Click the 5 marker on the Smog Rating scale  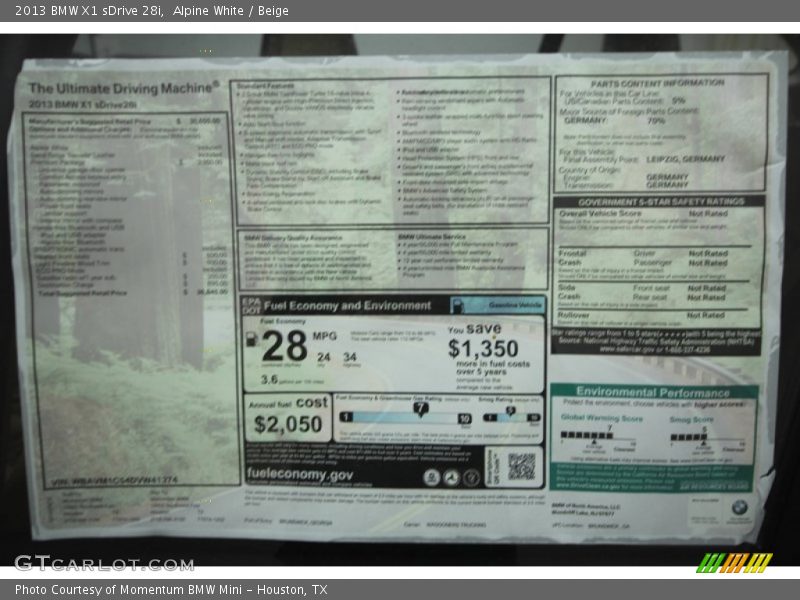(510, 411)
